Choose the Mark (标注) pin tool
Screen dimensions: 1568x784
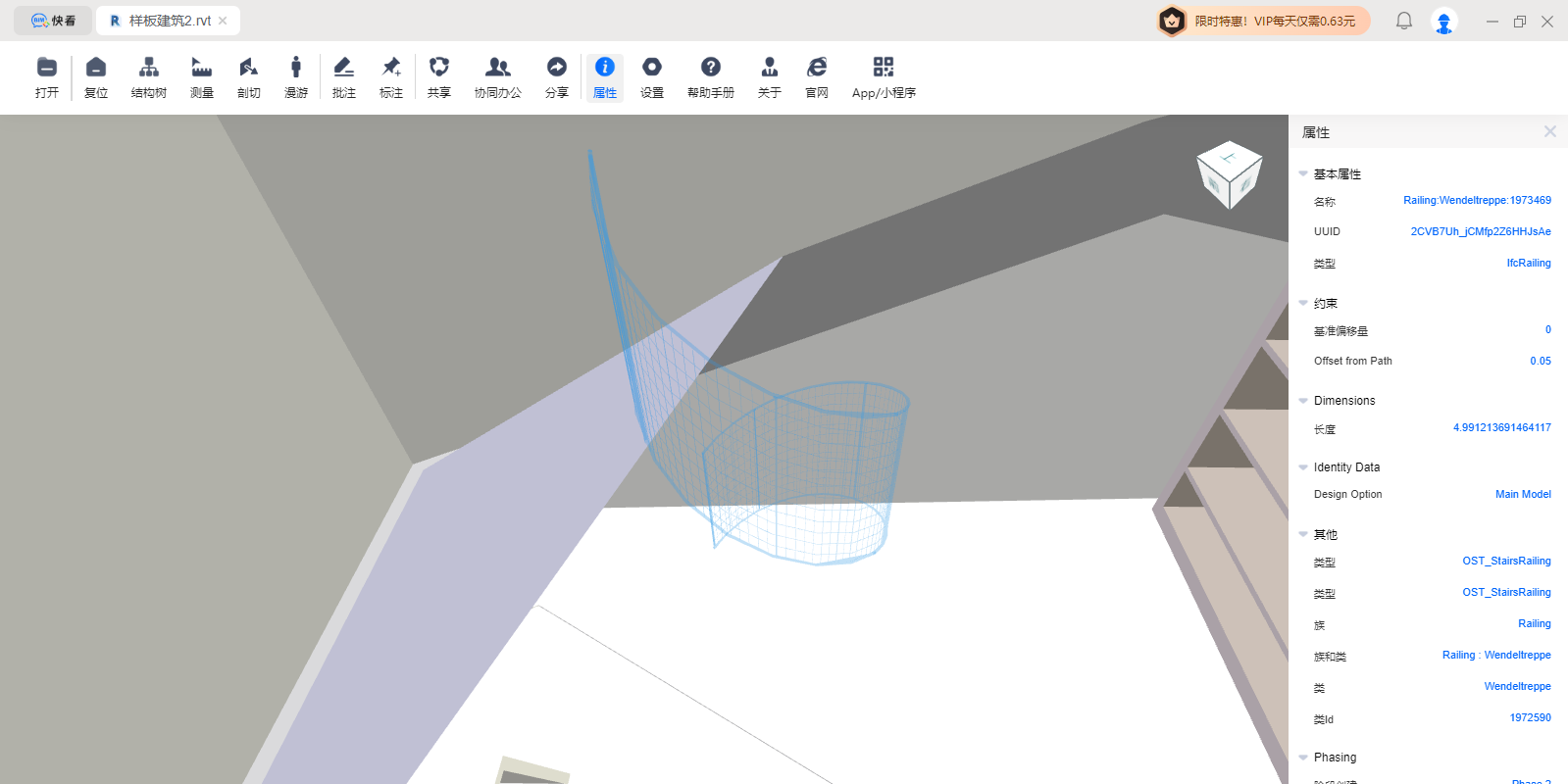(391, 77)
